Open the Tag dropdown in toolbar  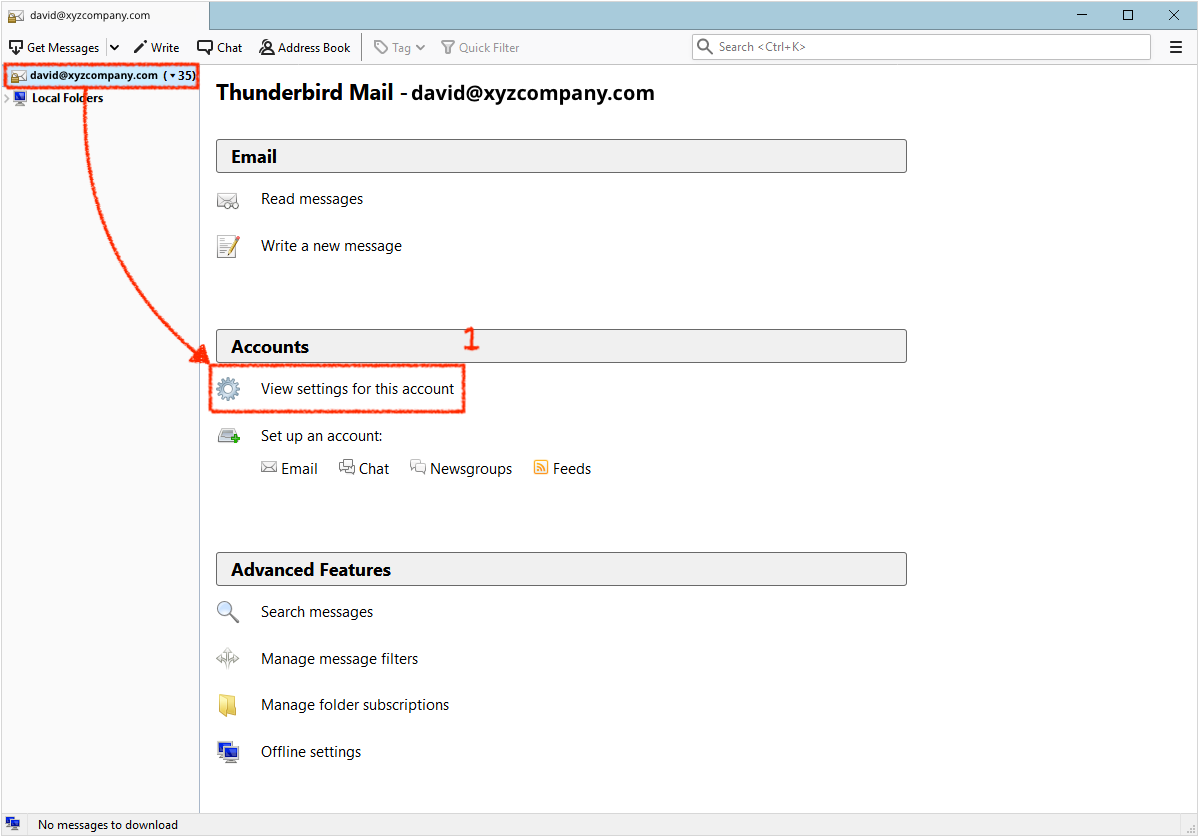click(x=400, y=47)
